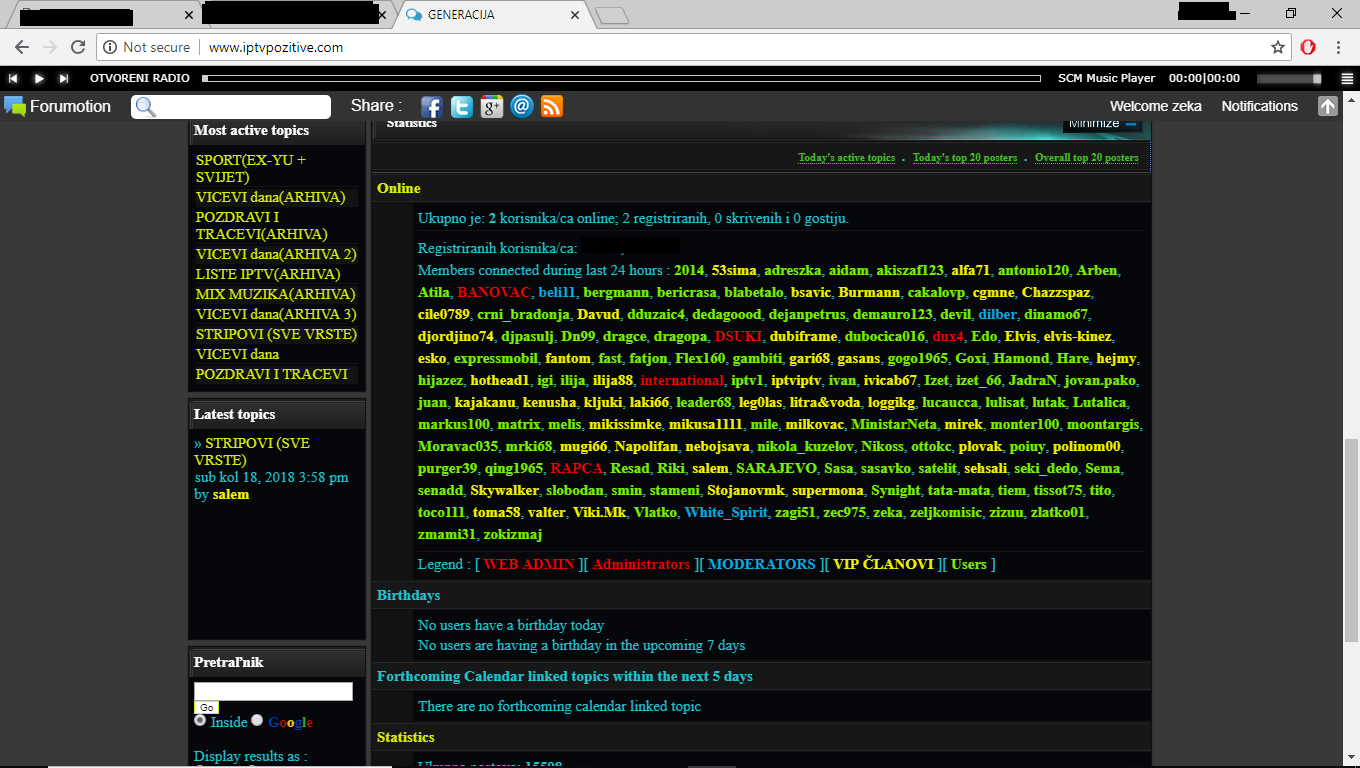The image size is (1360, 768).
Task: Open the POZDRAVI I TRACEVI(ARHIVA) topic
Action: [262, 225]
